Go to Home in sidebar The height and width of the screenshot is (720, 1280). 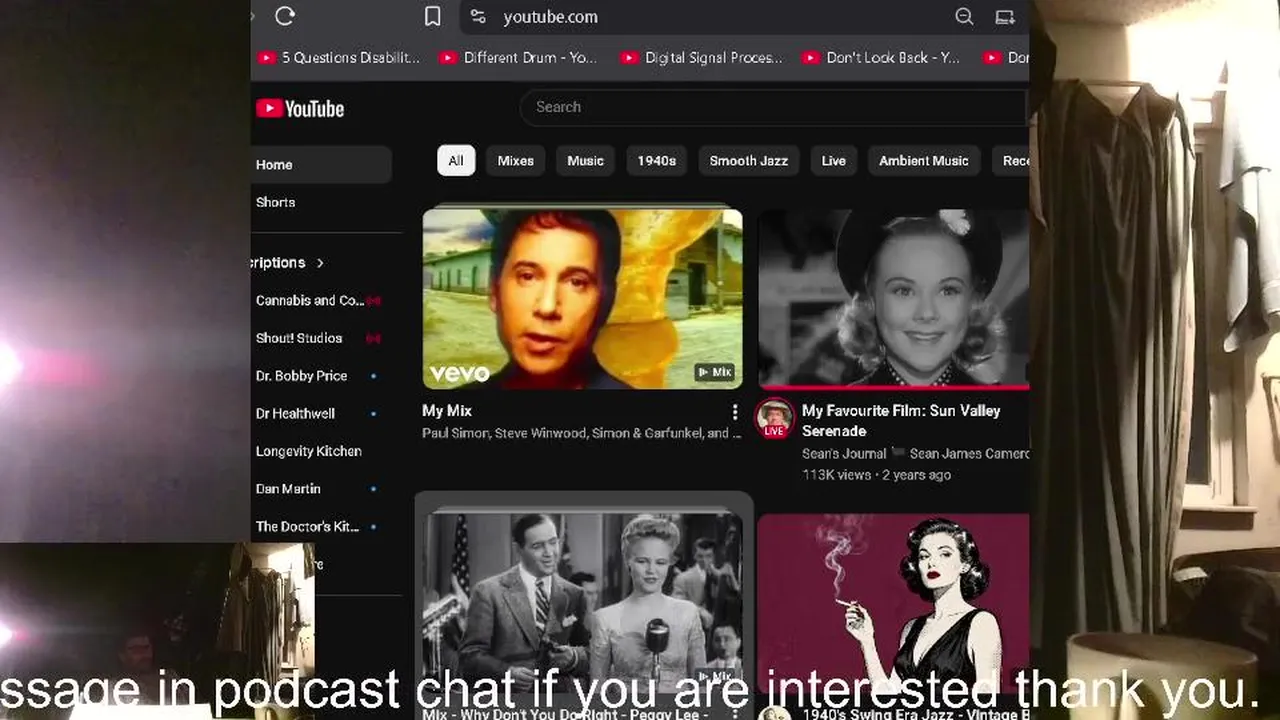[x=321, y=165]
